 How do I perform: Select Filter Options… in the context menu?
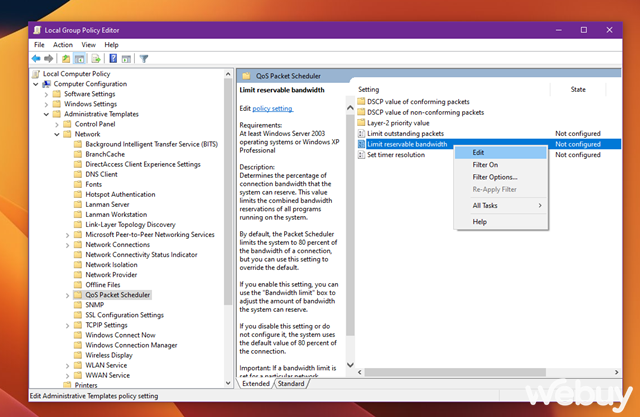click(x=494, y=177)
